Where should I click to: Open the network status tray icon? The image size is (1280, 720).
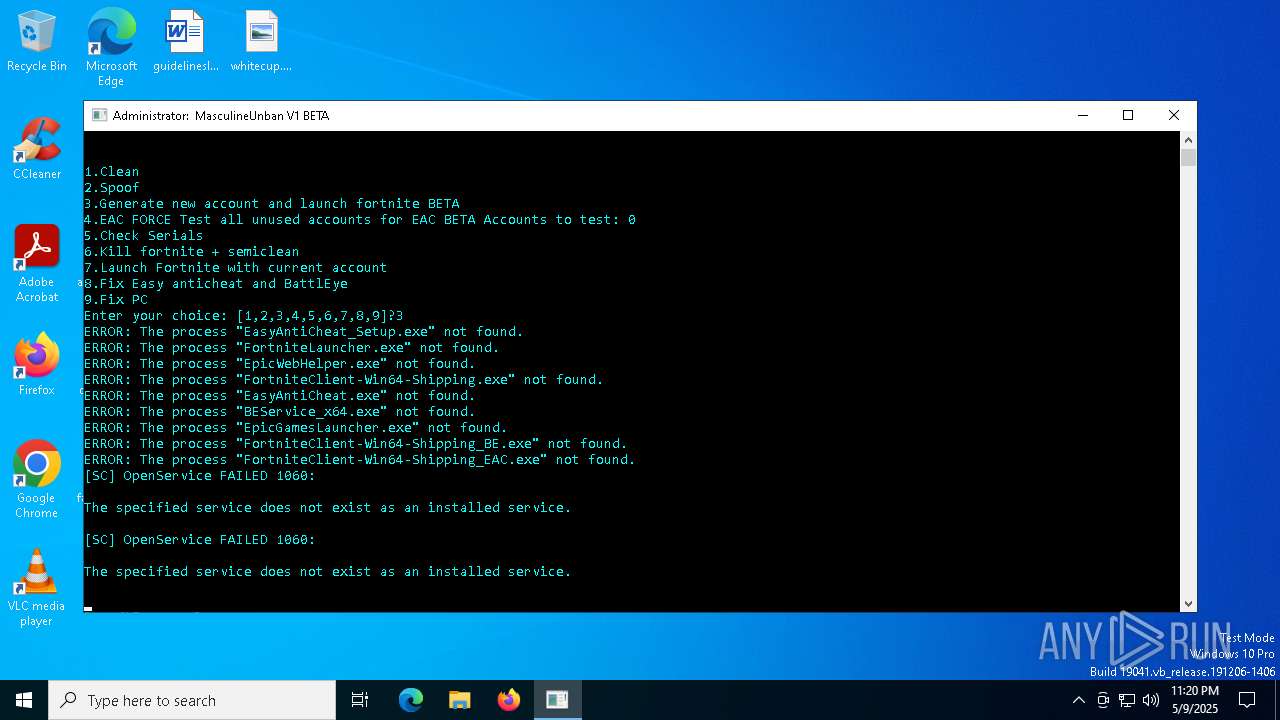coord(1127,700)
